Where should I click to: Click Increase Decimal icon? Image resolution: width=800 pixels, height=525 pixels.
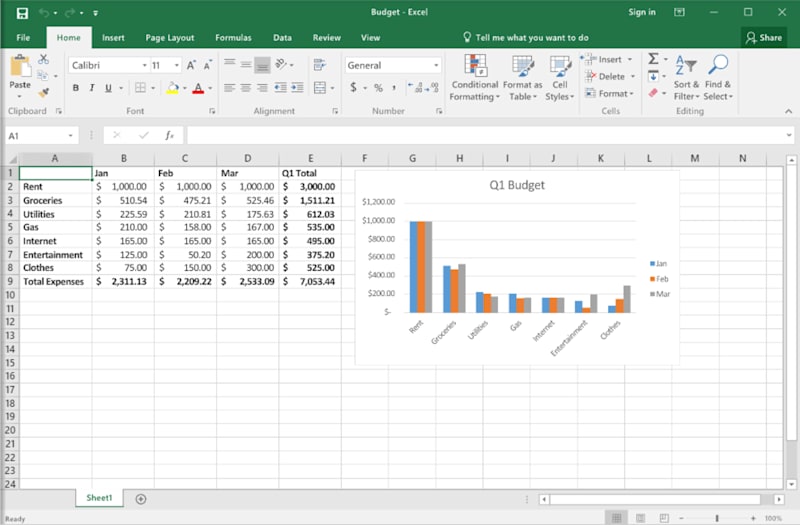pyautogui.click(x=415, y=88)
